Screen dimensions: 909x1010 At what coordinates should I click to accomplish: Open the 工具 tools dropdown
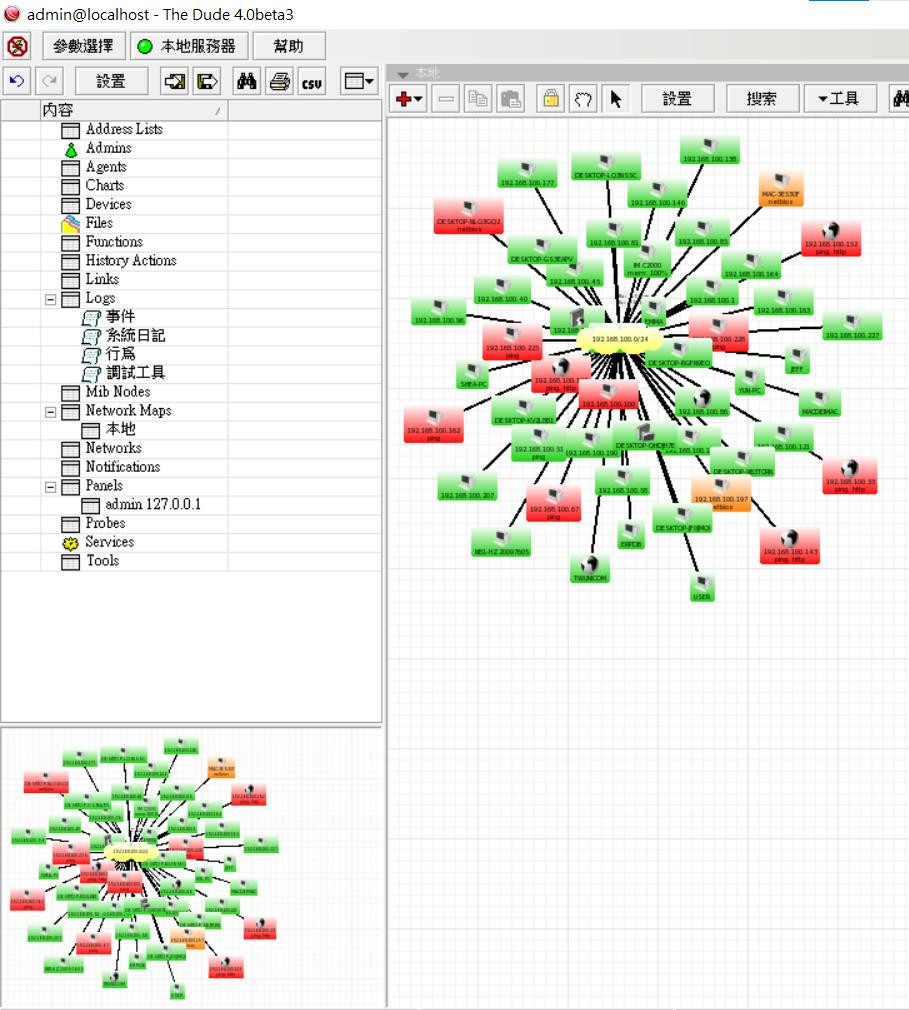840,99
